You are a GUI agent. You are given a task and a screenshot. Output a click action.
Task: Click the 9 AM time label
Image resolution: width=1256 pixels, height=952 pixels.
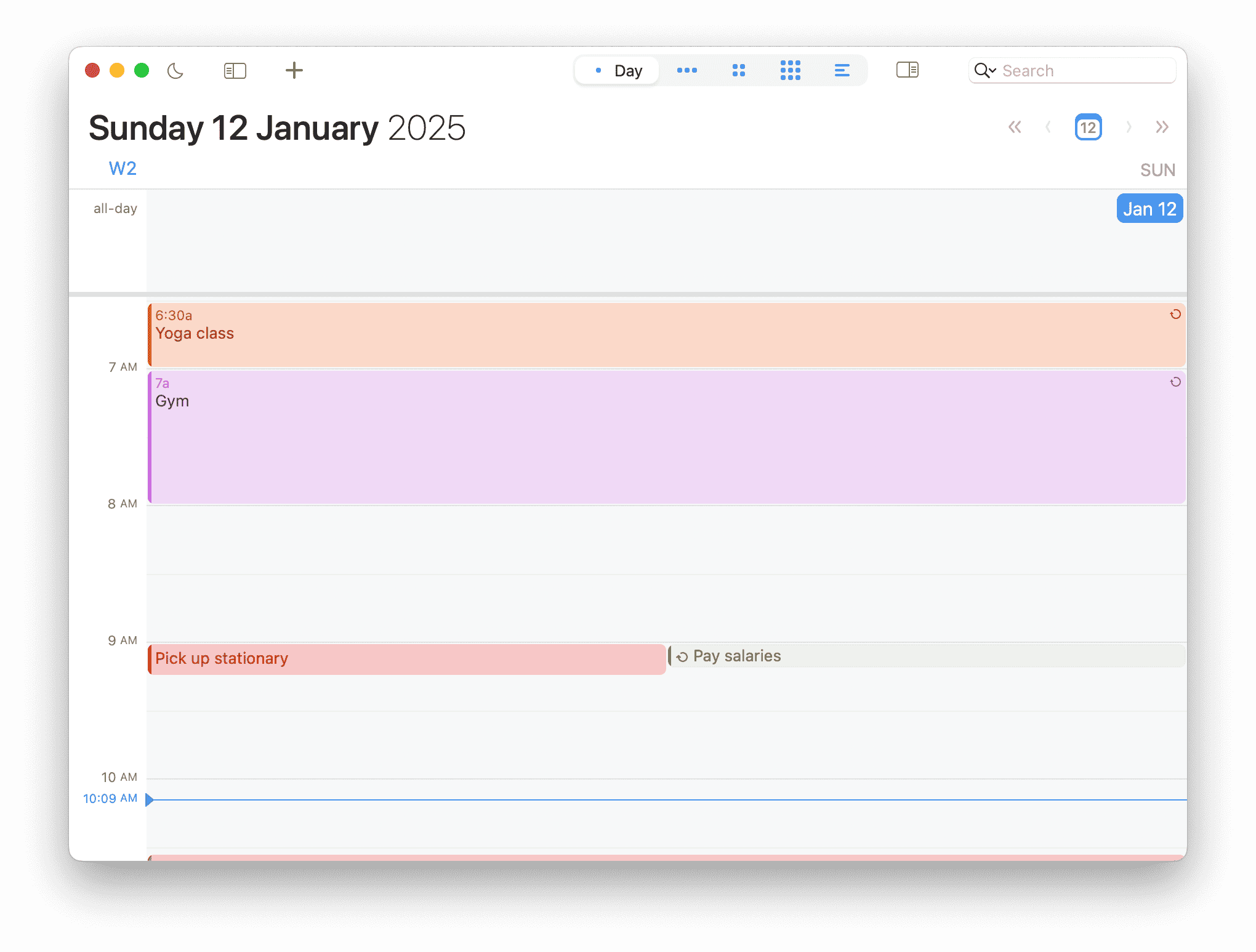[123, 640]
